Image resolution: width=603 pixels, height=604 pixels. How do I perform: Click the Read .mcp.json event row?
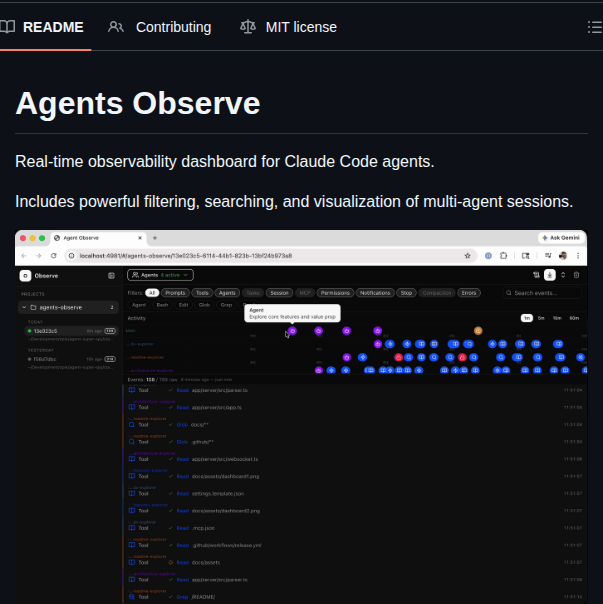pos(355,528)
